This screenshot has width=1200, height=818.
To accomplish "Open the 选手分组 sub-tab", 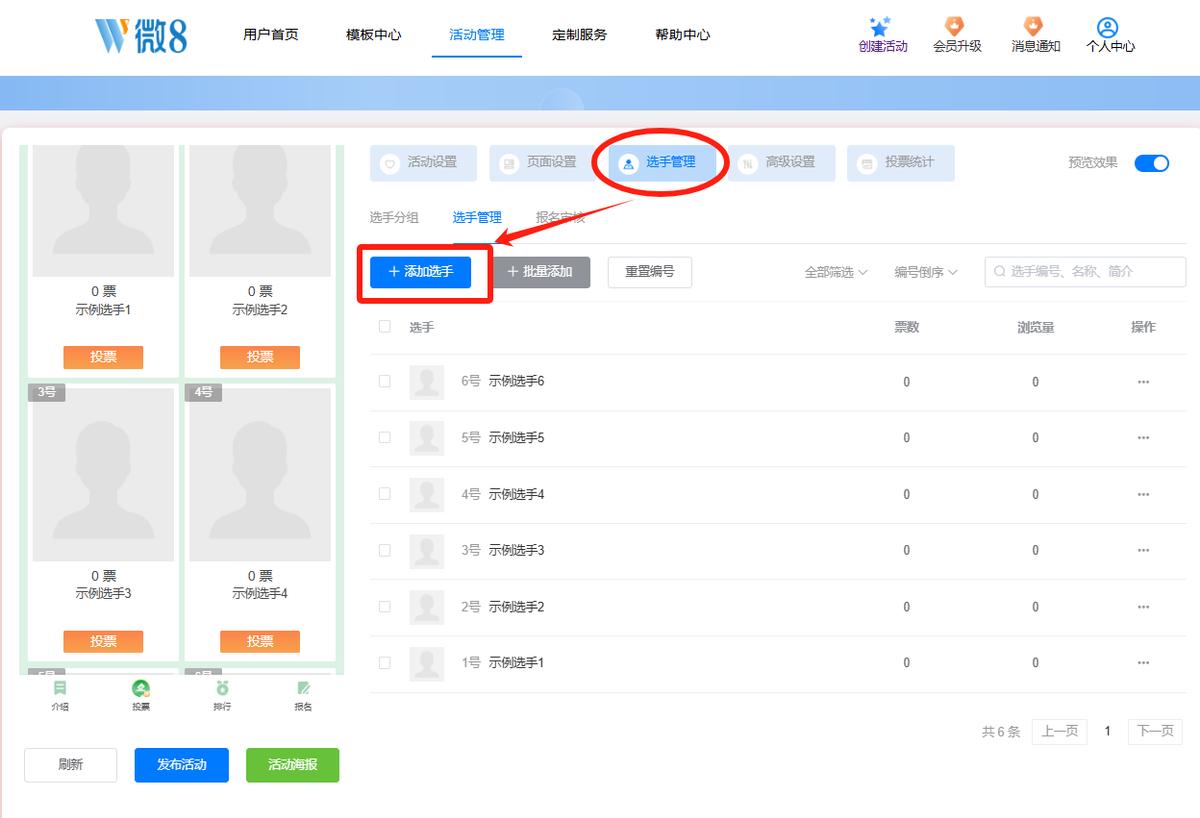I will pyautogui.click(x=394, y=218).
